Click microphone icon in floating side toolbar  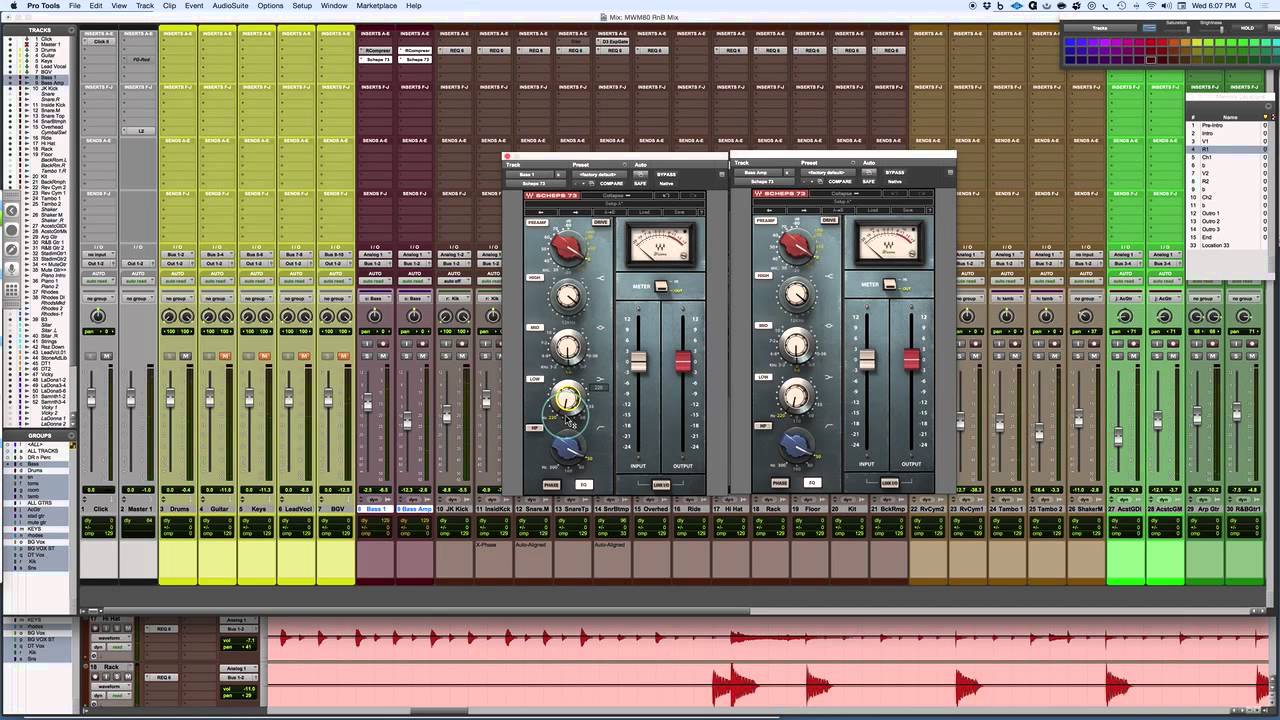click(x=11, y=268)
